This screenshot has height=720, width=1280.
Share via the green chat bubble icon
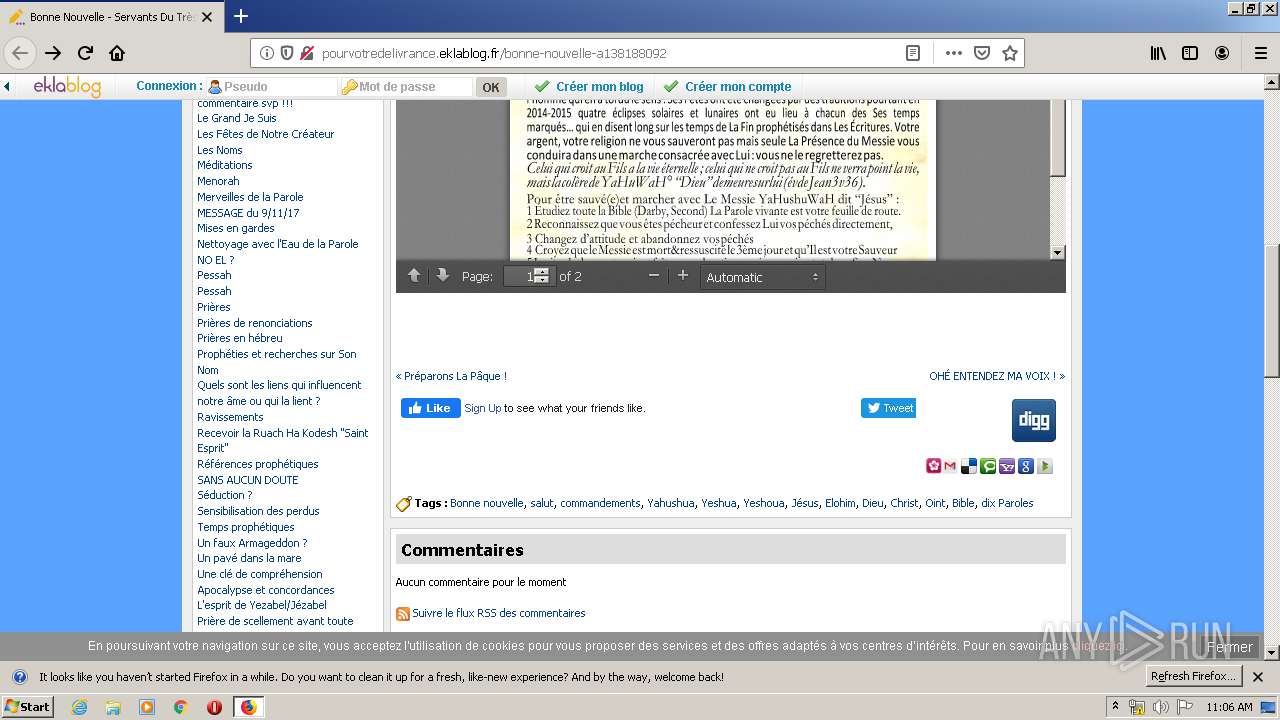988,466
